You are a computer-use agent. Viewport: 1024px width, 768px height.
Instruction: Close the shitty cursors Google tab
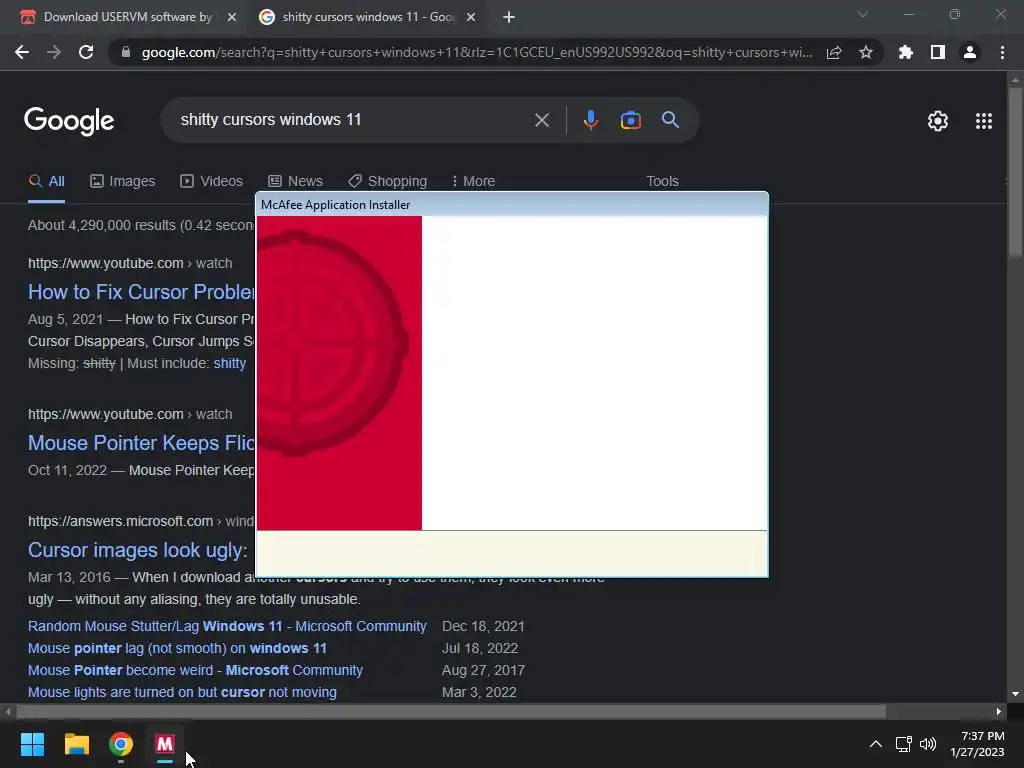coord(471,17)
